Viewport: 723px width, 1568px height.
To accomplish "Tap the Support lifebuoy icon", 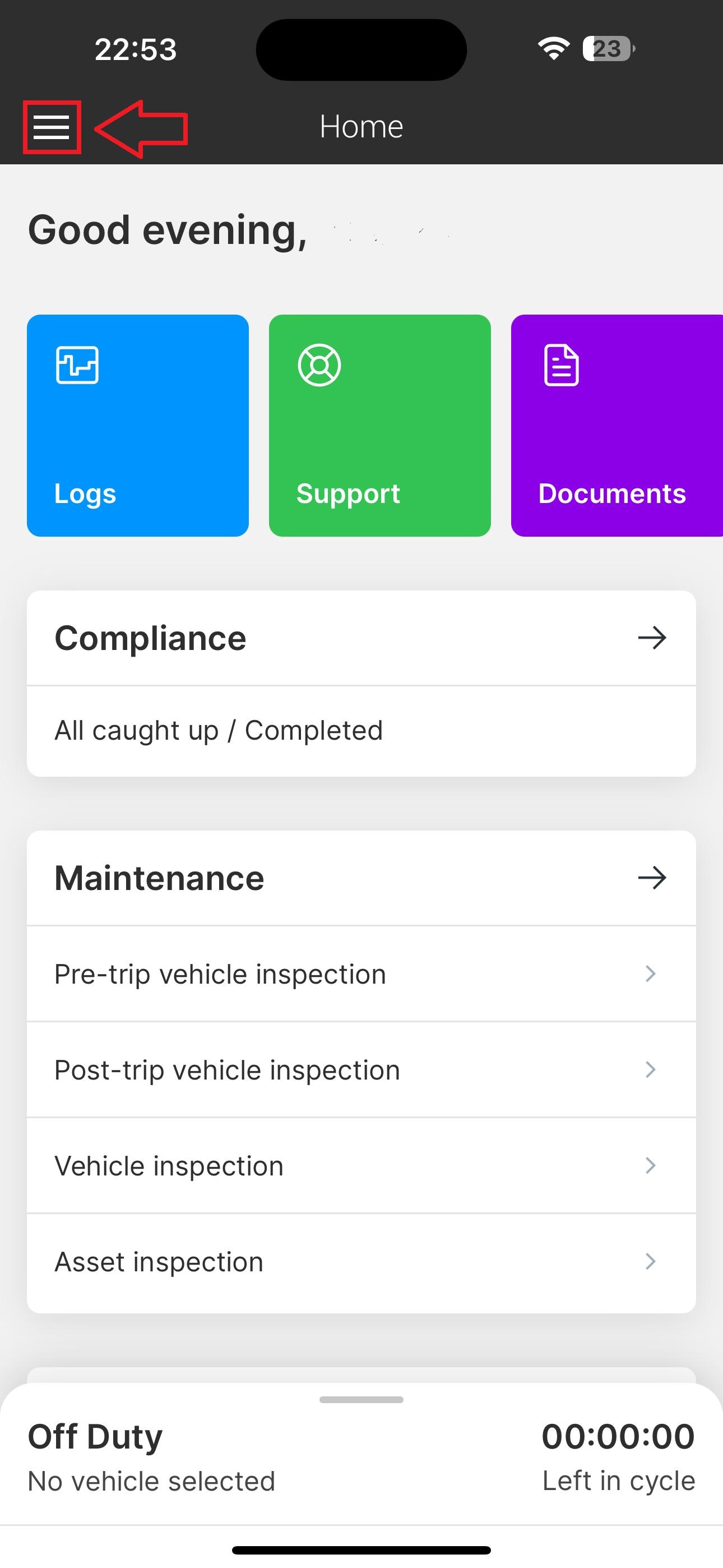I will pyautogui.click(x=319, y=365).
